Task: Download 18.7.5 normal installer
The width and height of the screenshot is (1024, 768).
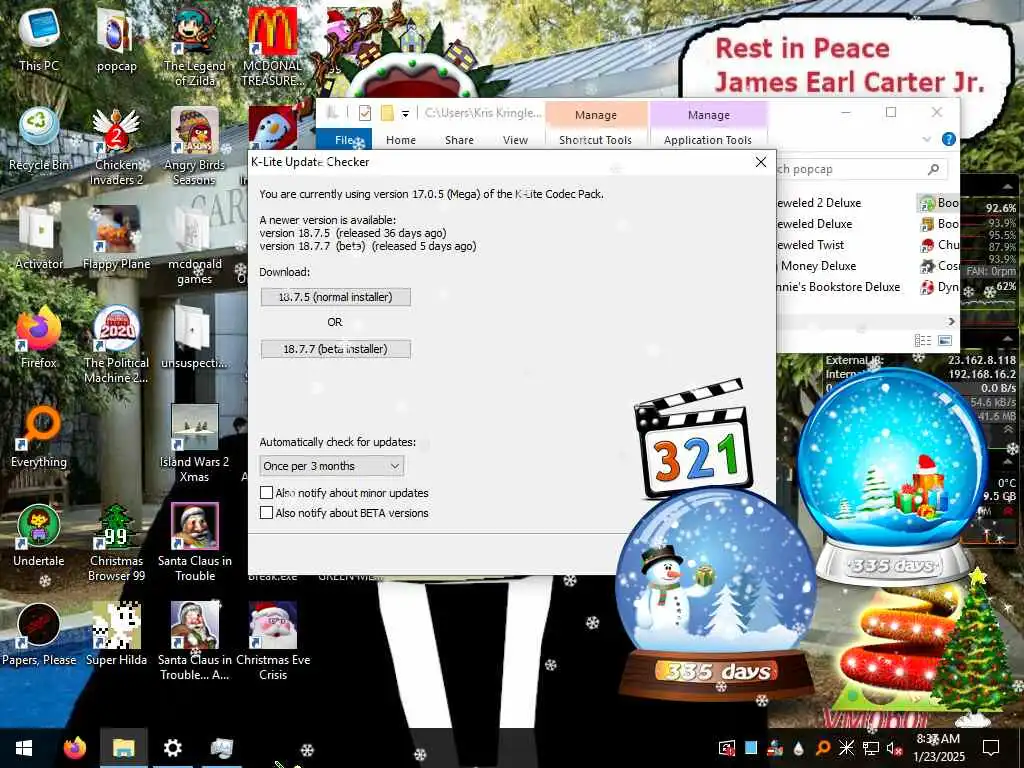Action: pyautogui.click(x=336, y=297)
